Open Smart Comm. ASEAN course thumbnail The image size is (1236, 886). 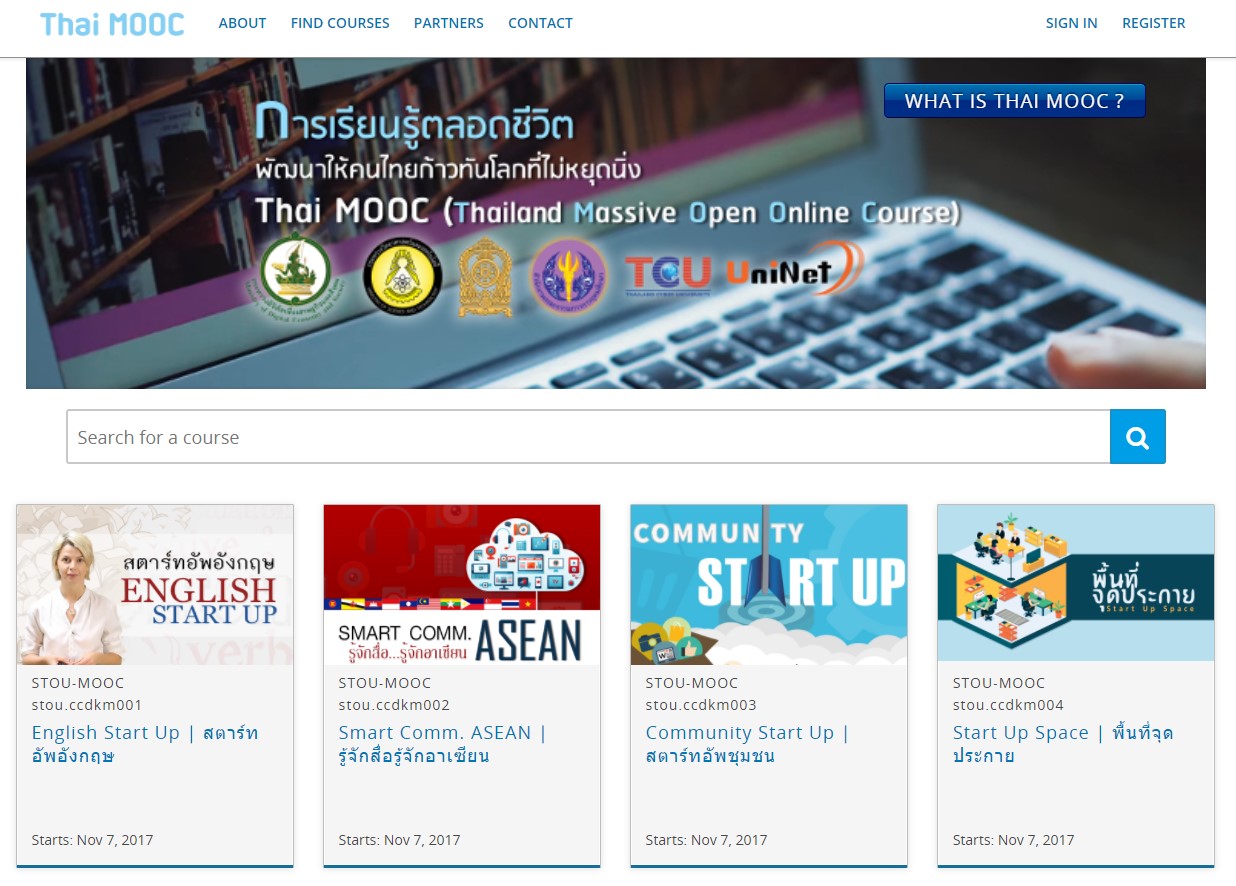coord(462,585)
